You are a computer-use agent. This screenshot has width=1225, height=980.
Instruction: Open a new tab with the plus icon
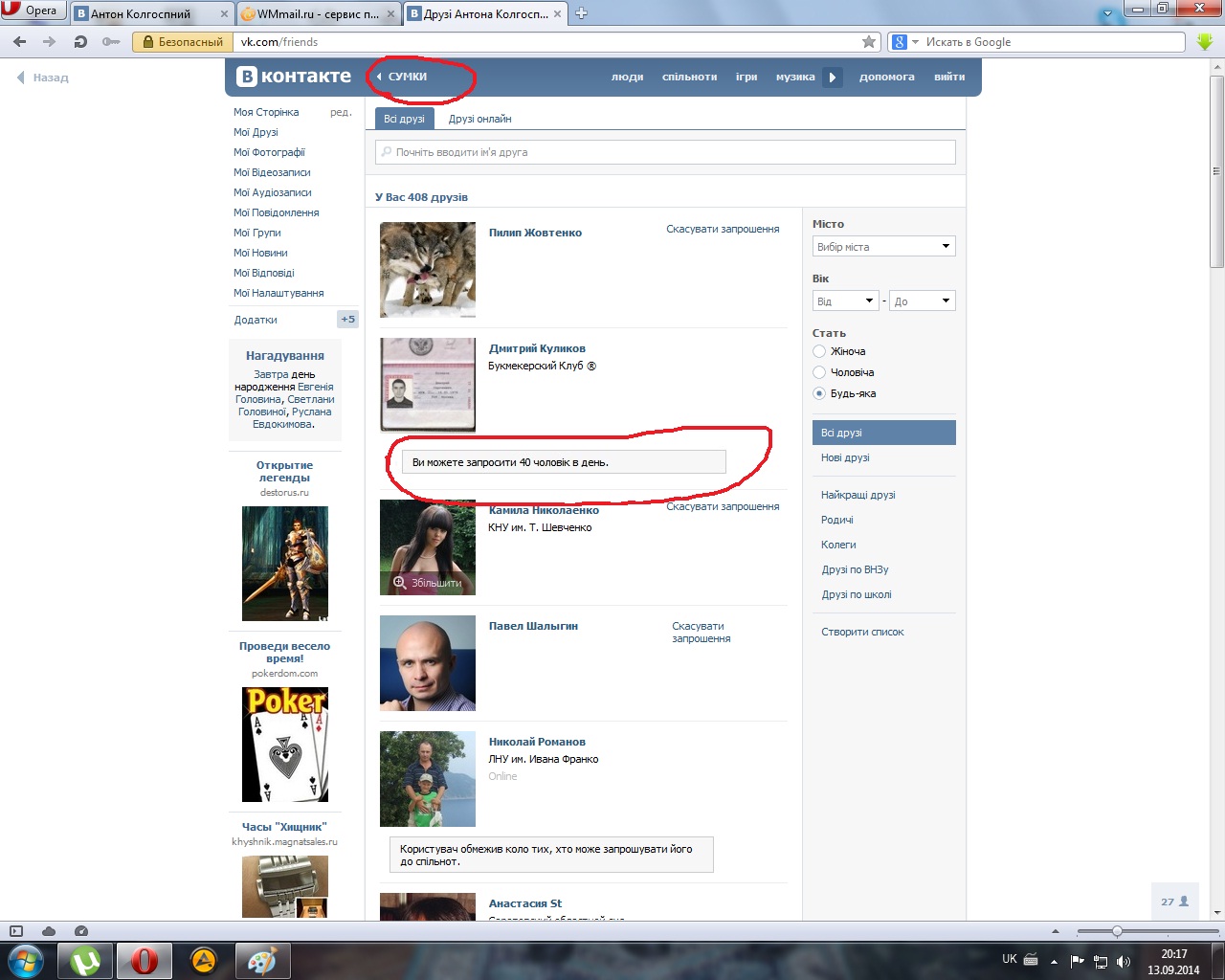click(581, 13)
